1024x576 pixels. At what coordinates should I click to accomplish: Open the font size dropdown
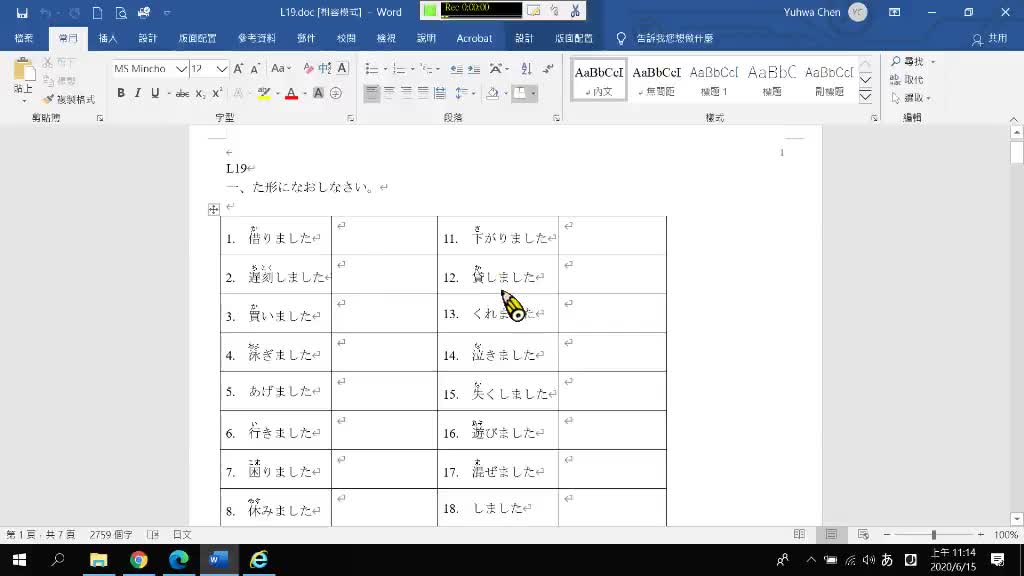pyautogui.click(x=222, y=69)
